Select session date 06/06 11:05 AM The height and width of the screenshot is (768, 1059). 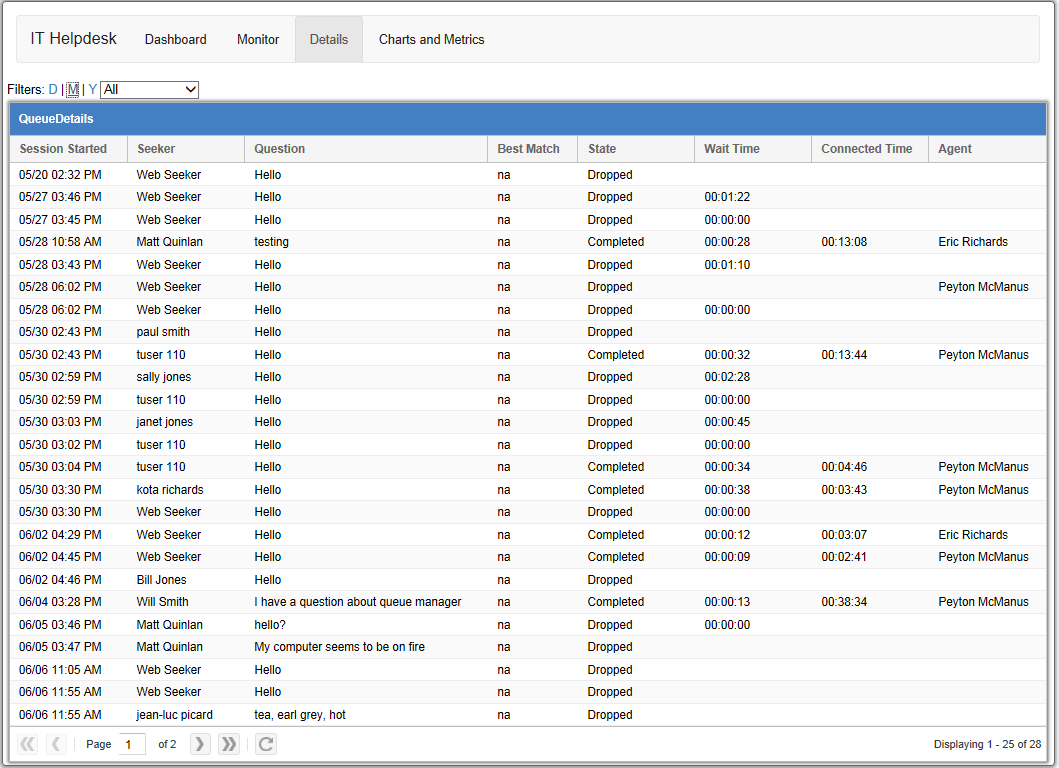coord(60,669)
